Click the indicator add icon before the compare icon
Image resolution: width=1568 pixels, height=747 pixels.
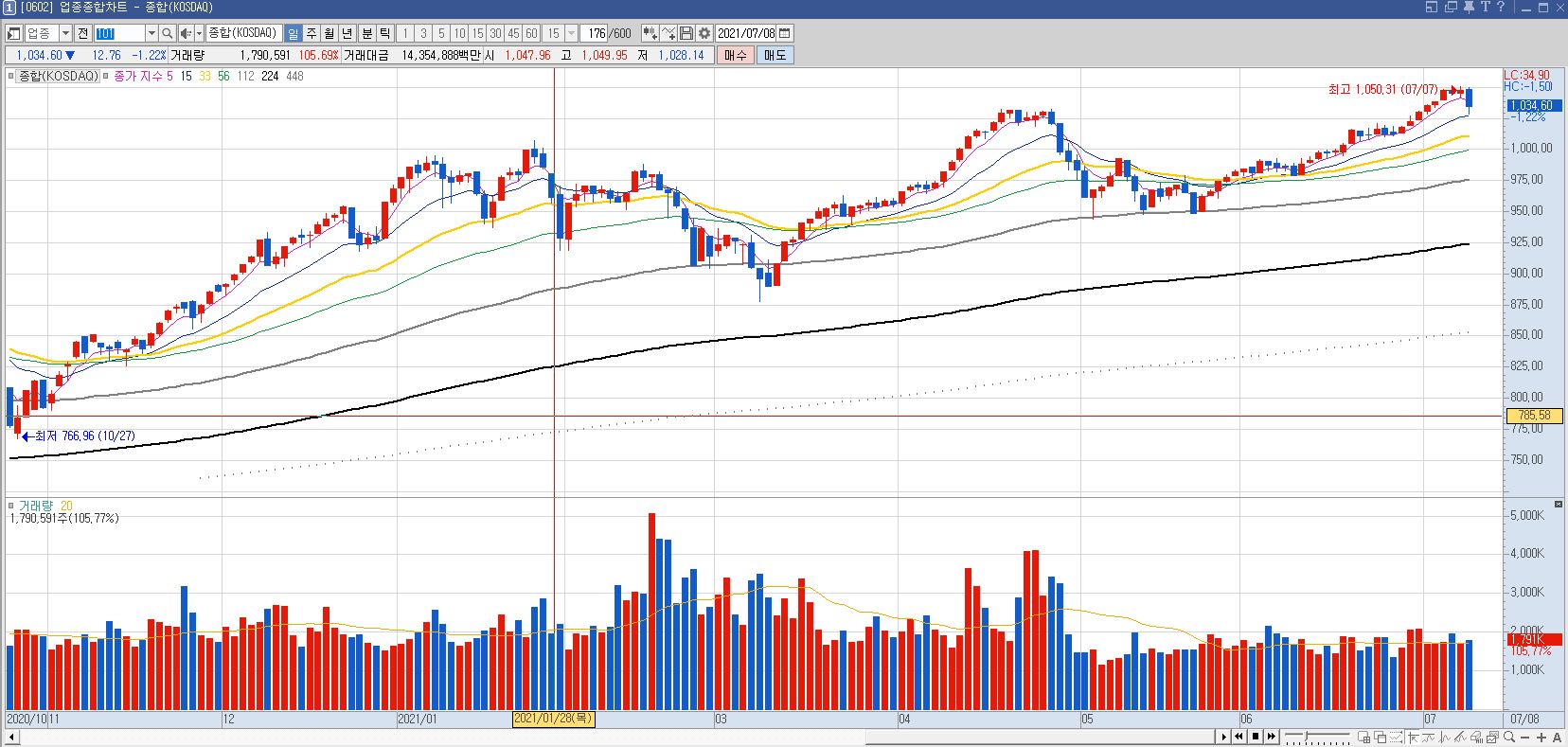coord(650,33)
